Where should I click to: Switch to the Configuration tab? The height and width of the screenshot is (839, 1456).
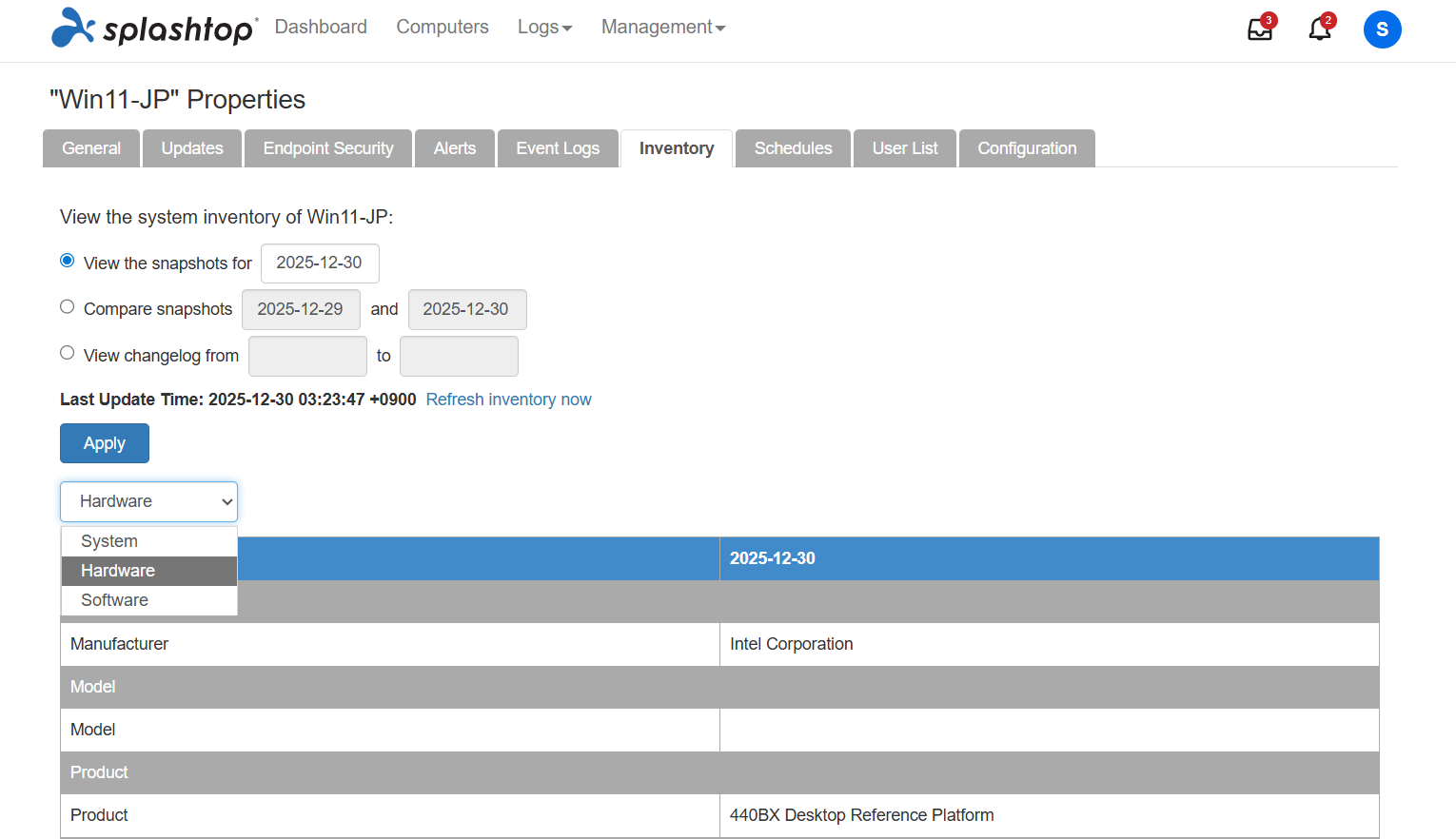1027,148
